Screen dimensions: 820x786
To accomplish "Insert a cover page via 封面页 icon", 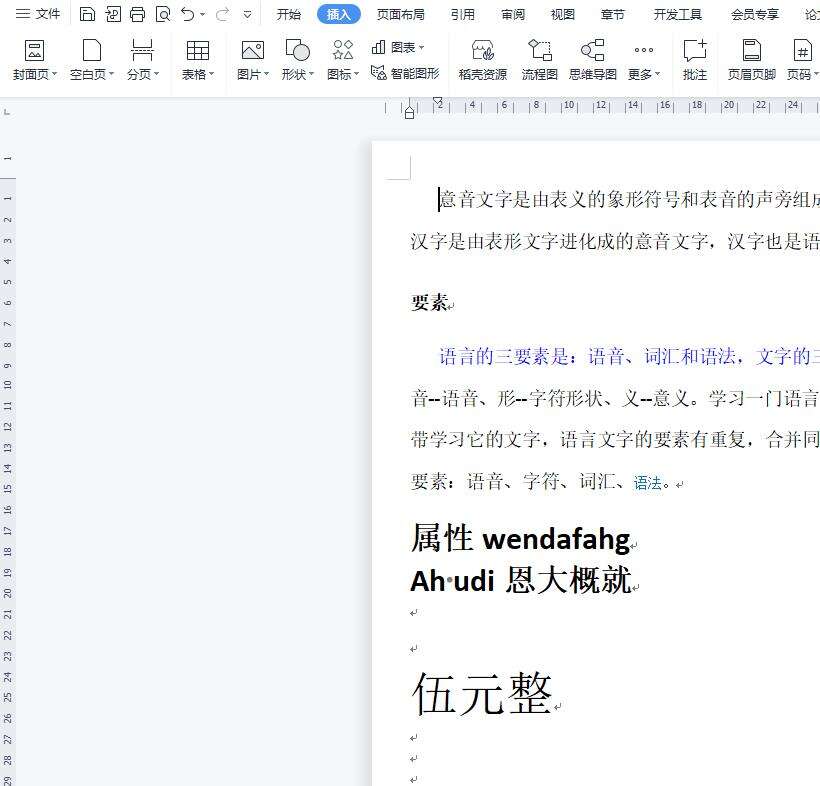I will coord(35,51).
